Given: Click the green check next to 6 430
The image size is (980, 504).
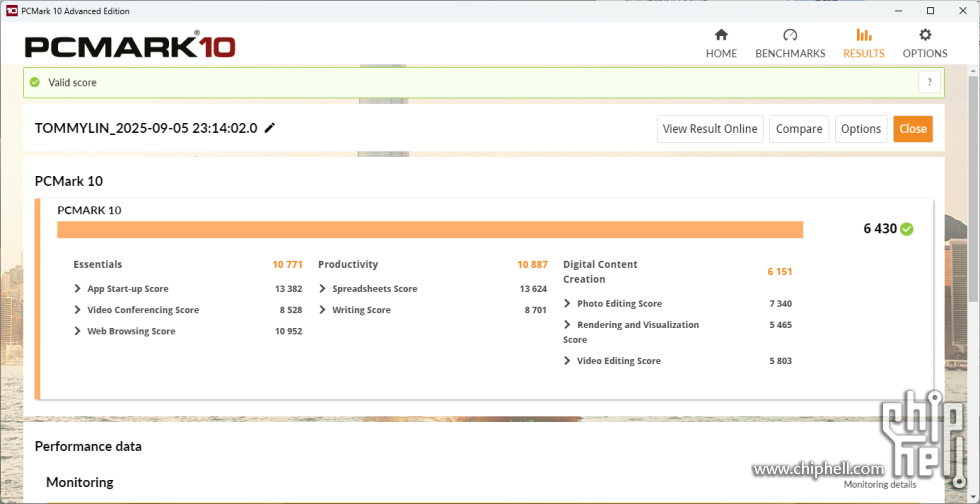Looking at the screenshot, I should [907, 229].
